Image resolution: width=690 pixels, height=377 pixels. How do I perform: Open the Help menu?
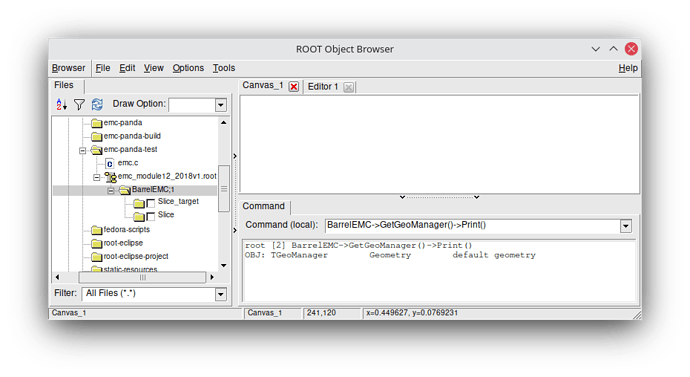[628, 68]
